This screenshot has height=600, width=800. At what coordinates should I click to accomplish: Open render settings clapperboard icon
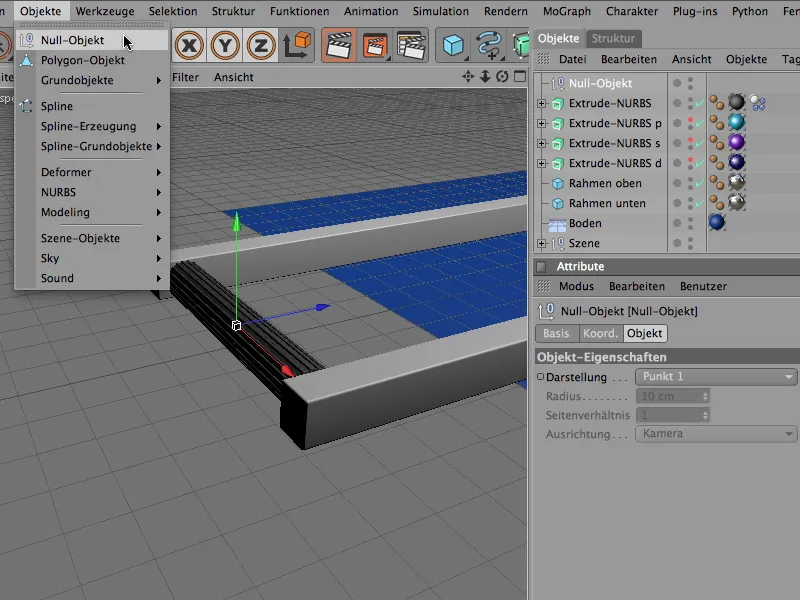(412, 45)
